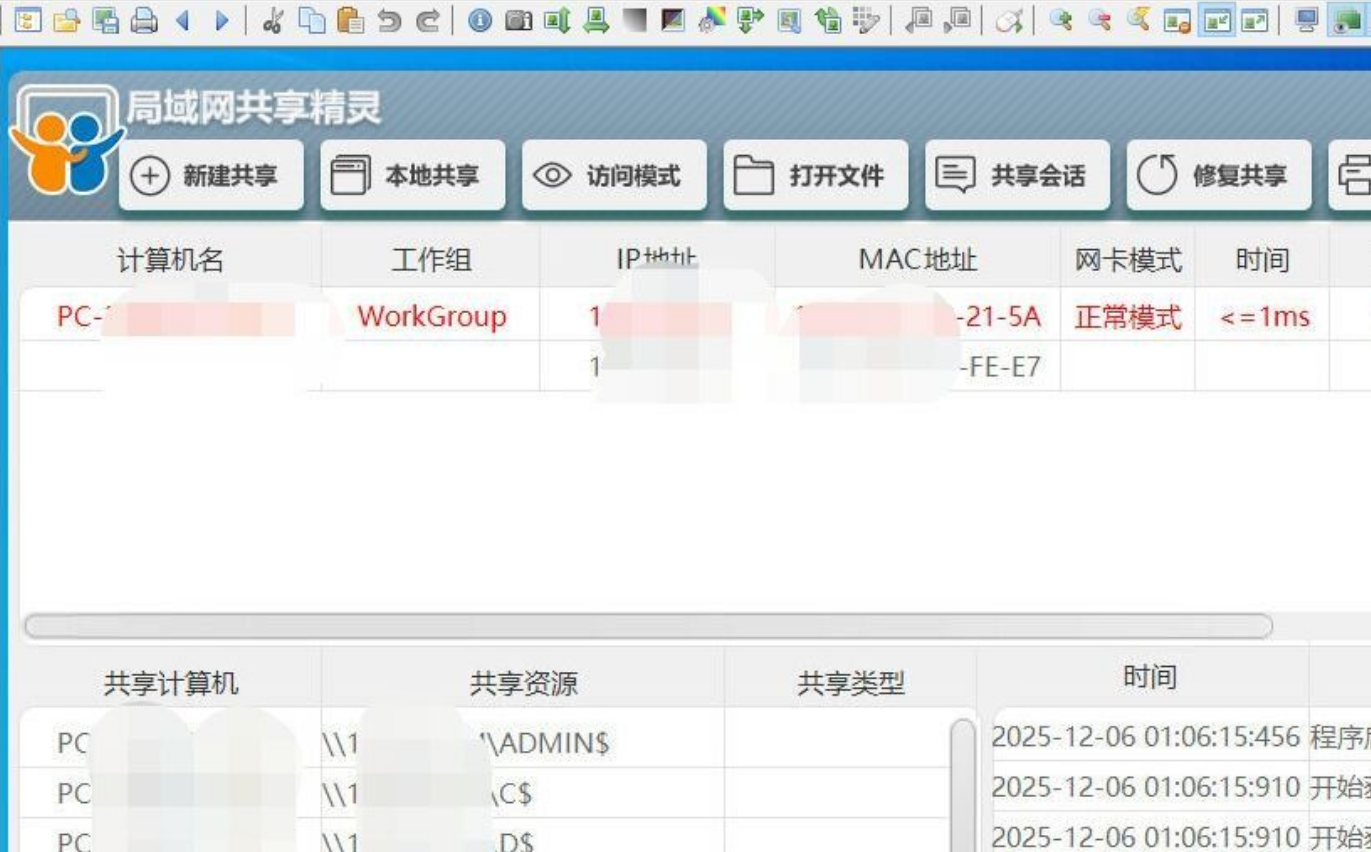1371x852 pixels.
Task: Click the 新建共享 (new share) button
Action: coord(212,173)
